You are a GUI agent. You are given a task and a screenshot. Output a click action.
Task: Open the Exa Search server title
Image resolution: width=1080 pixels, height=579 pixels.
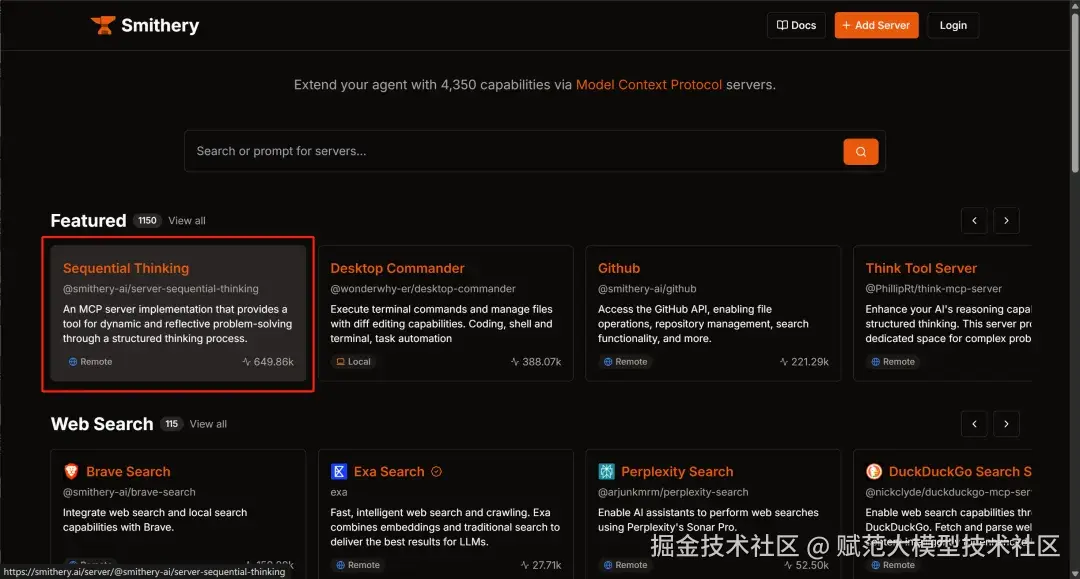click(x=389, y=471)
